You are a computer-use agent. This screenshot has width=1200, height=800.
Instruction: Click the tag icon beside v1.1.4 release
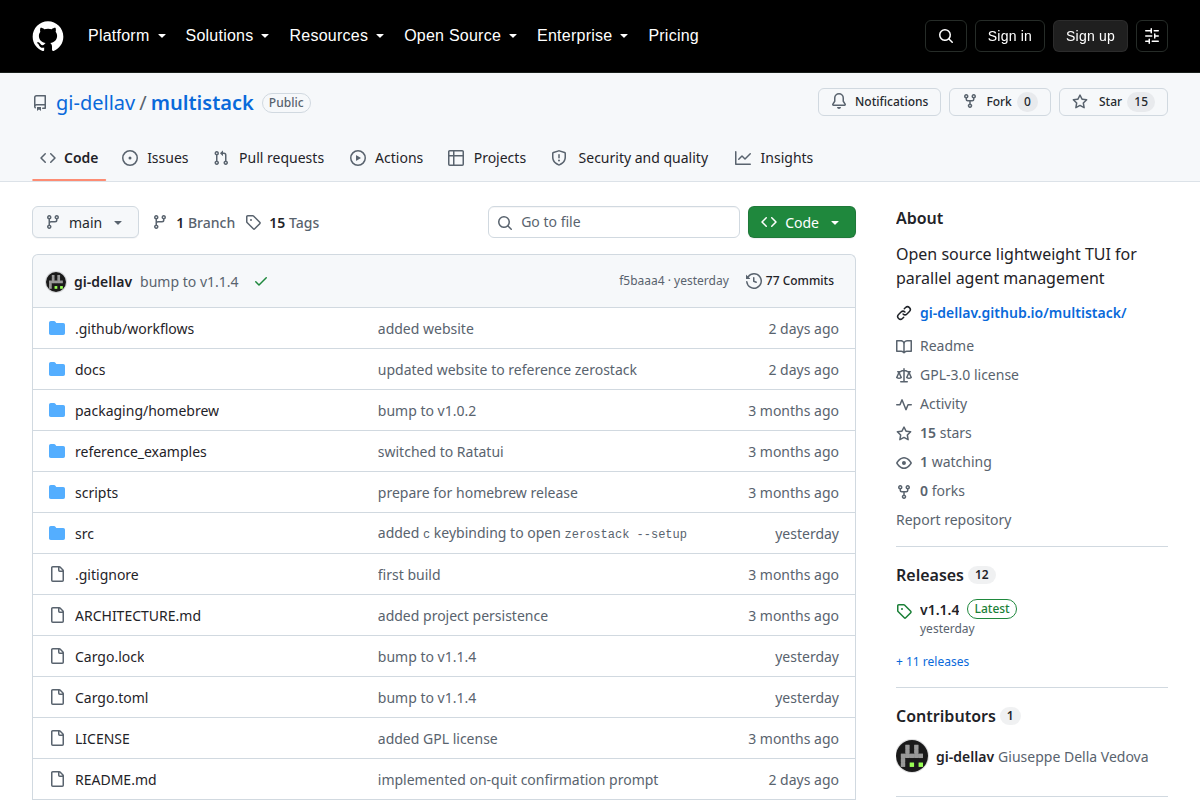click(905, 610)
